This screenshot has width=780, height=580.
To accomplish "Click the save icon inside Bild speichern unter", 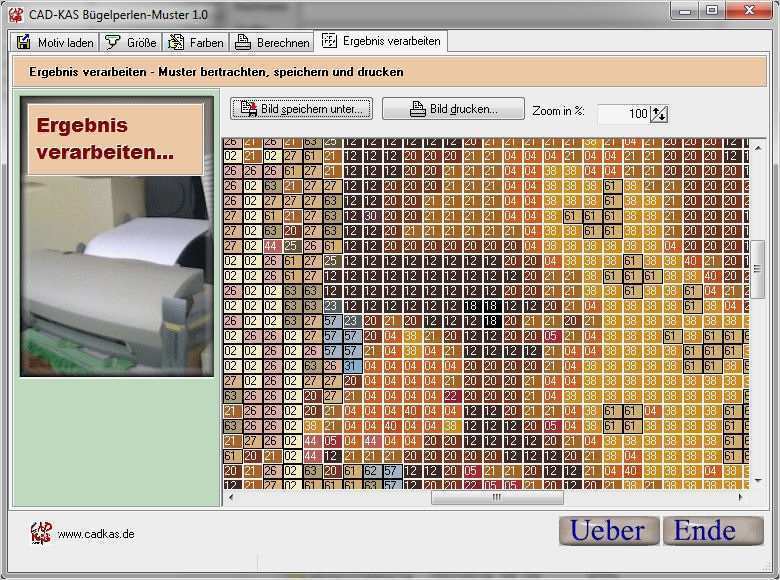I will pos(249,108).
